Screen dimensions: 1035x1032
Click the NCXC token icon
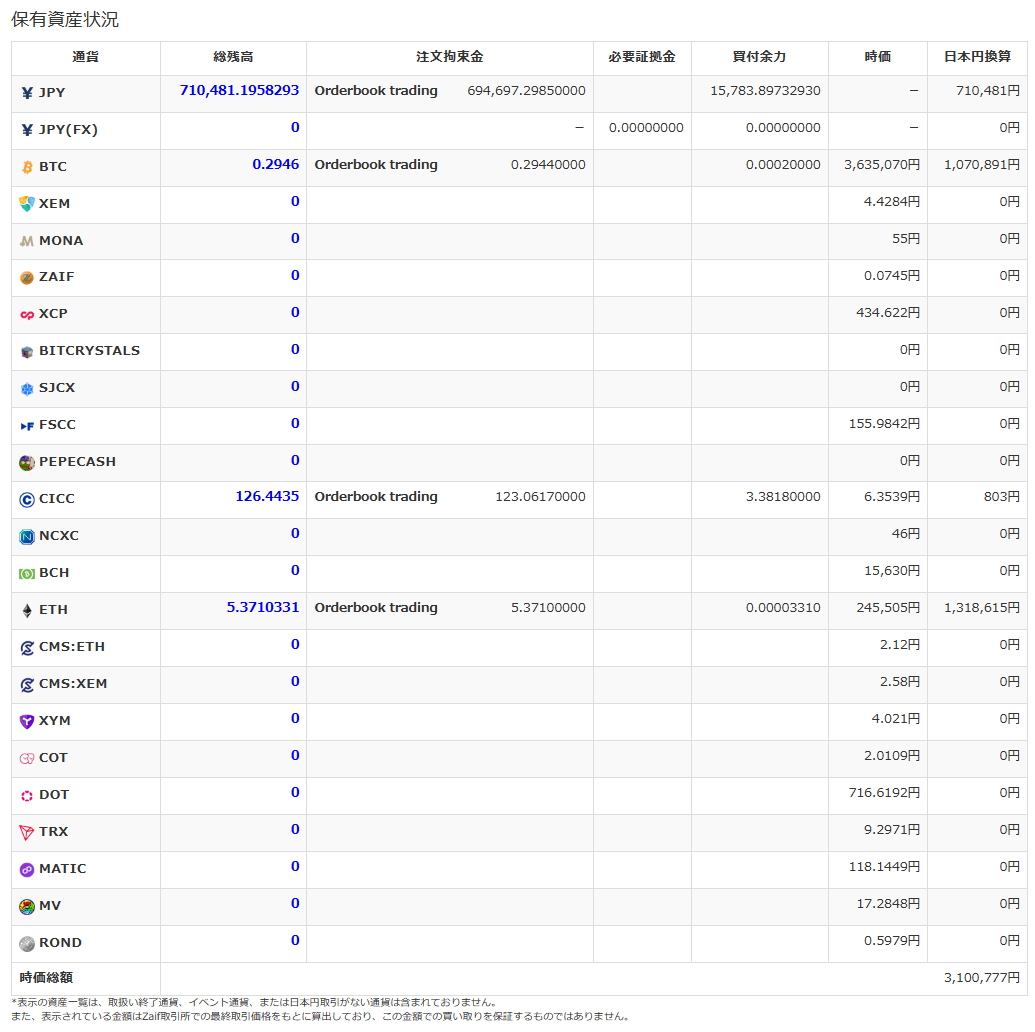pyautogui.click(x=27, y=537)
